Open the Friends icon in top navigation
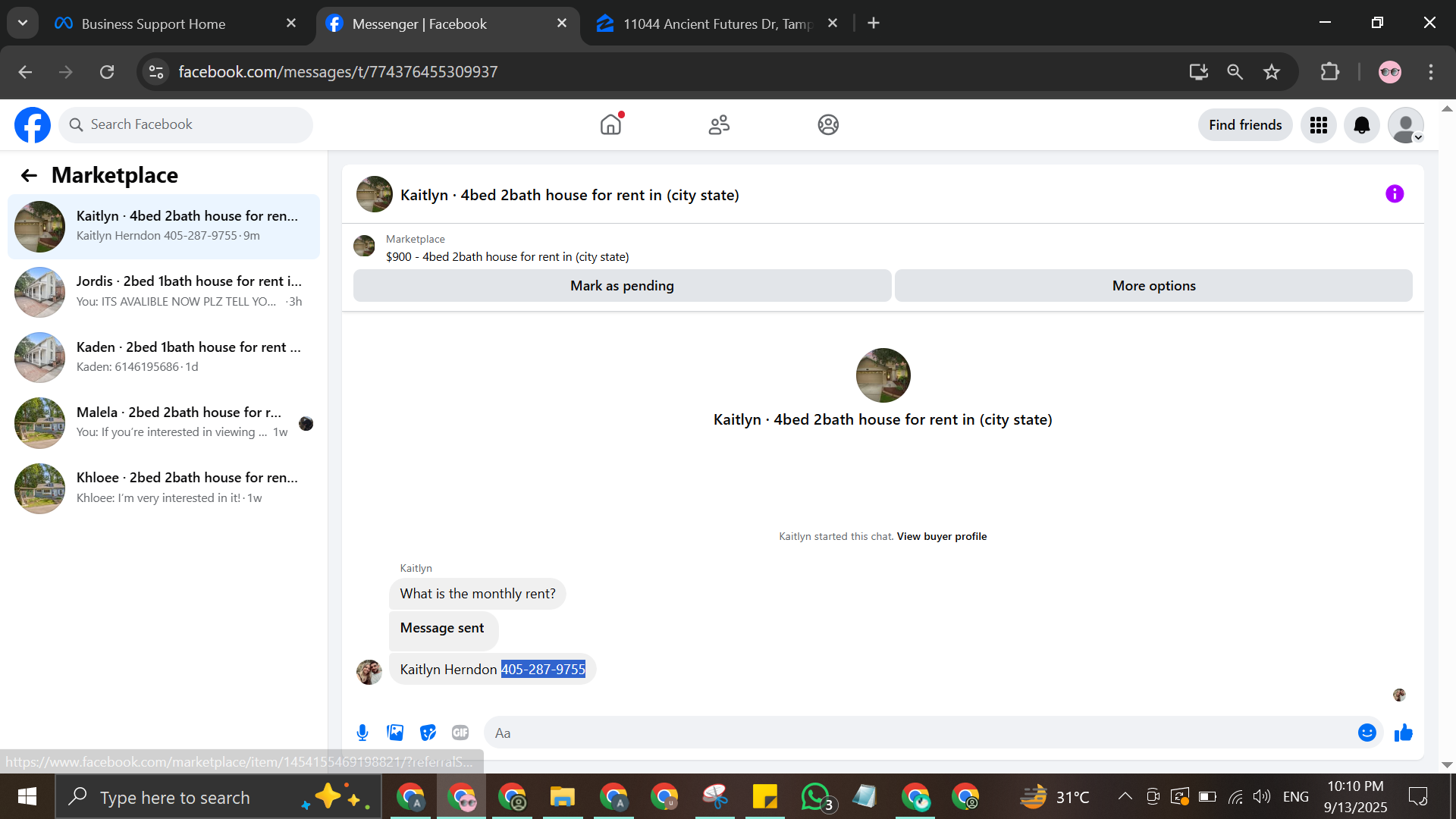1456x819 pixels. coord(719,125)
